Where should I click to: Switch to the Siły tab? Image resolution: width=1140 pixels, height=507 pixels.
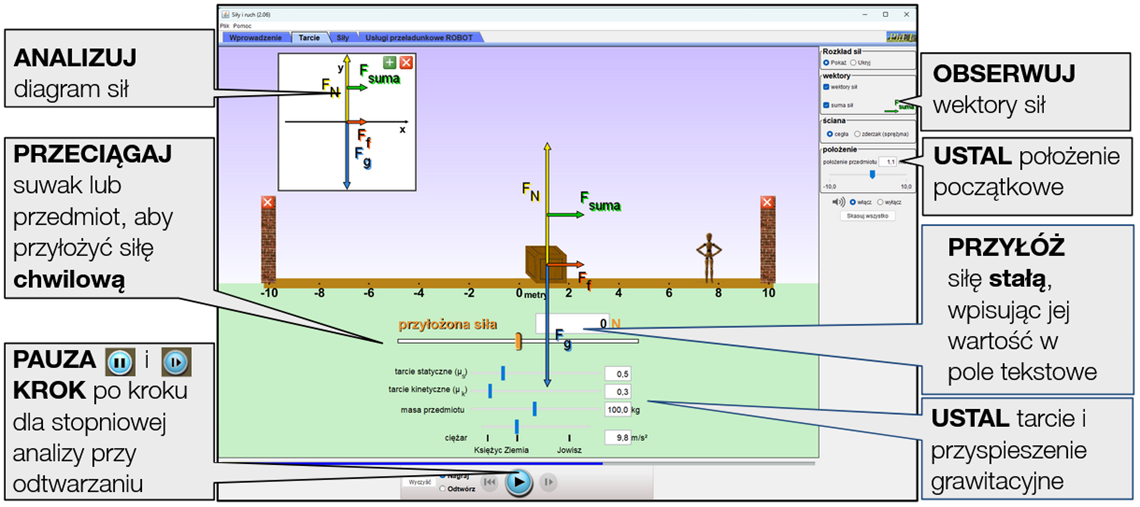[x=343, y=37]
